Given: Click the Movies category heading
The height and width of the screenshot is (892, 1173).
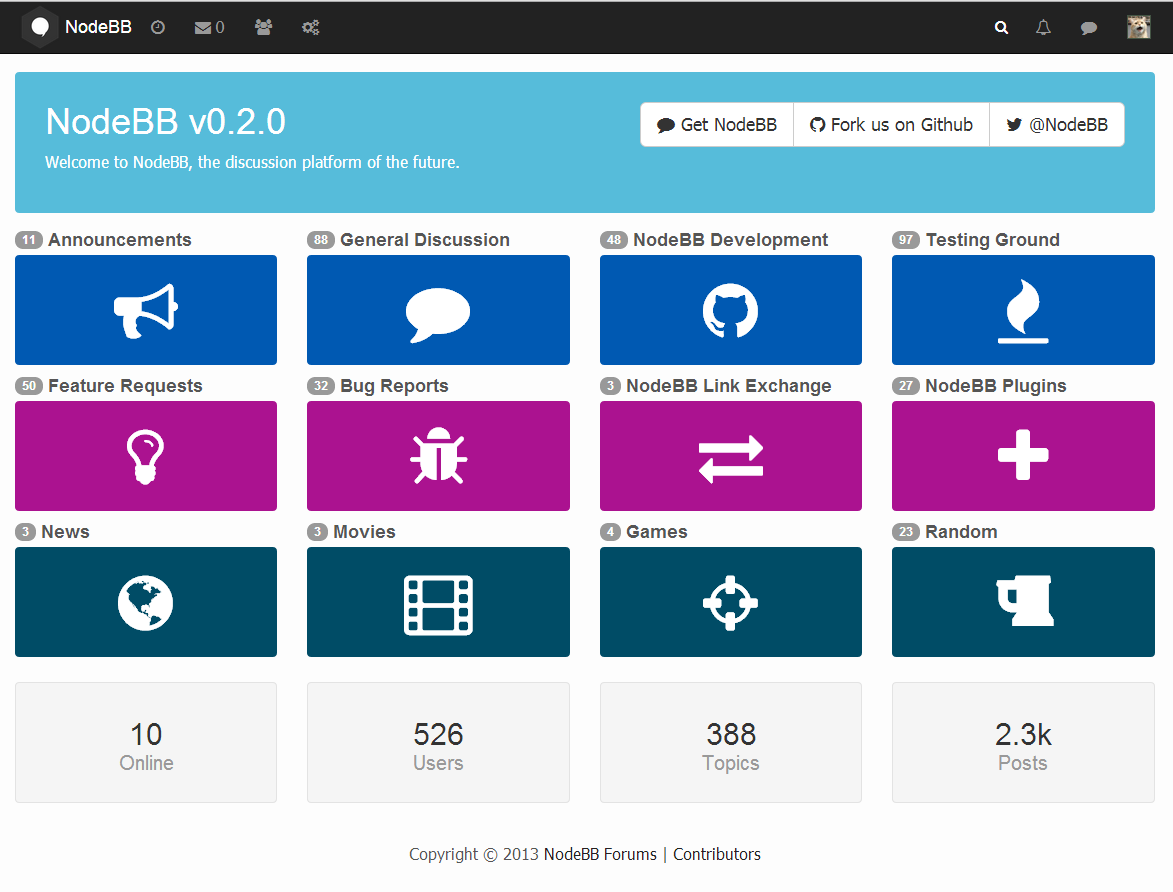Looking at the screenshot, I should (364, 531).
